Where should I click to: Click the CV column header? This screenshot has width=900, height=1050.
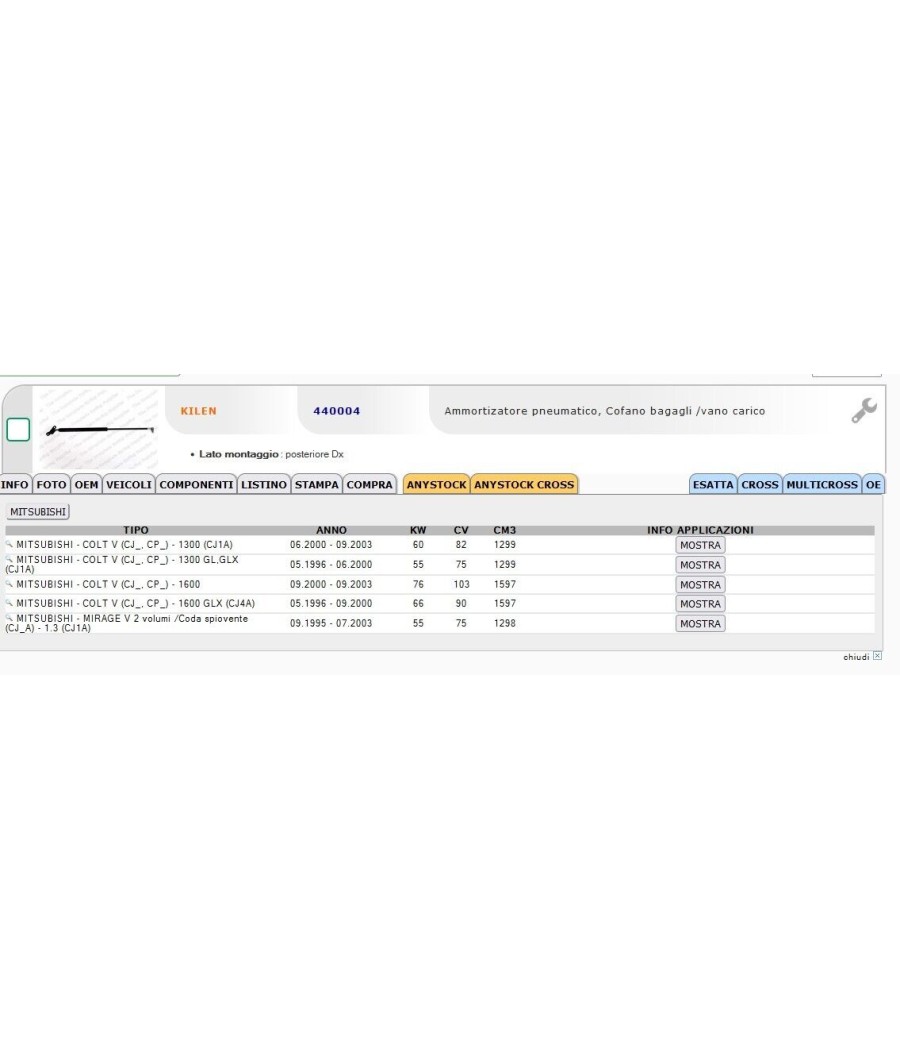click(461, 530)
